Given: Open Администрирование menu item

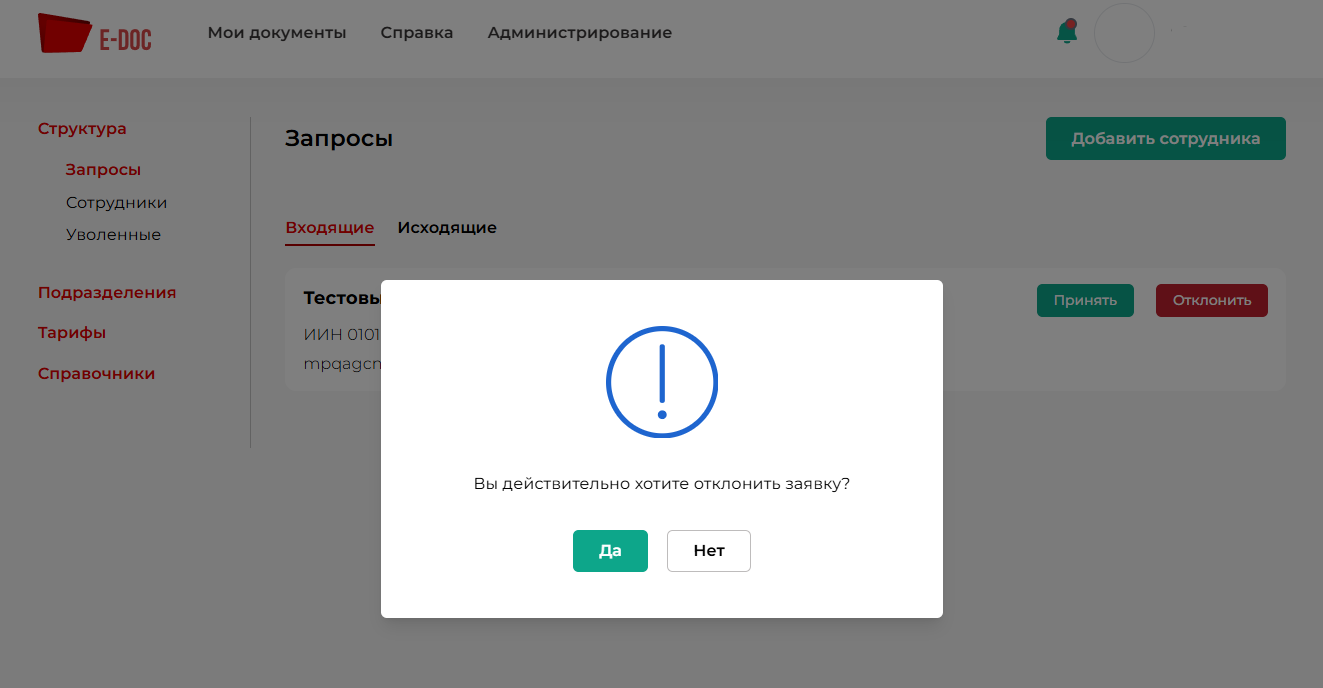Looking at the screenshot, I should click(580, 33).
